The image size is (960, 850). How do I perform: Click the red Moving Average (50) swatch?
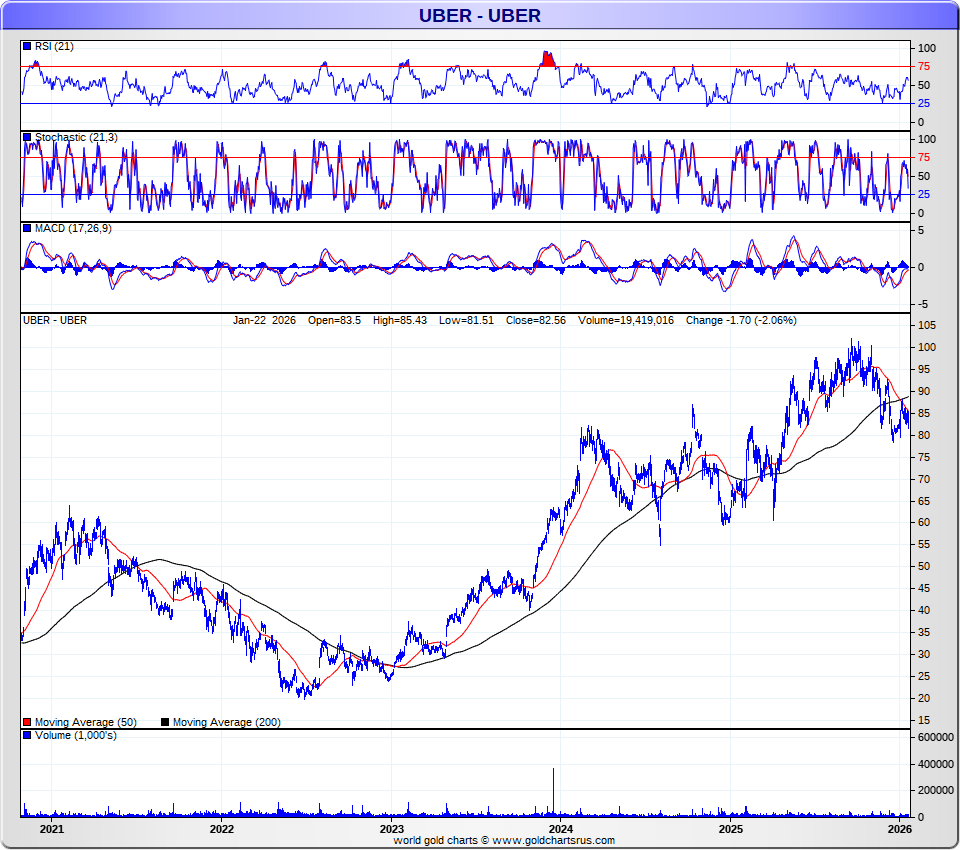[27, 722]
